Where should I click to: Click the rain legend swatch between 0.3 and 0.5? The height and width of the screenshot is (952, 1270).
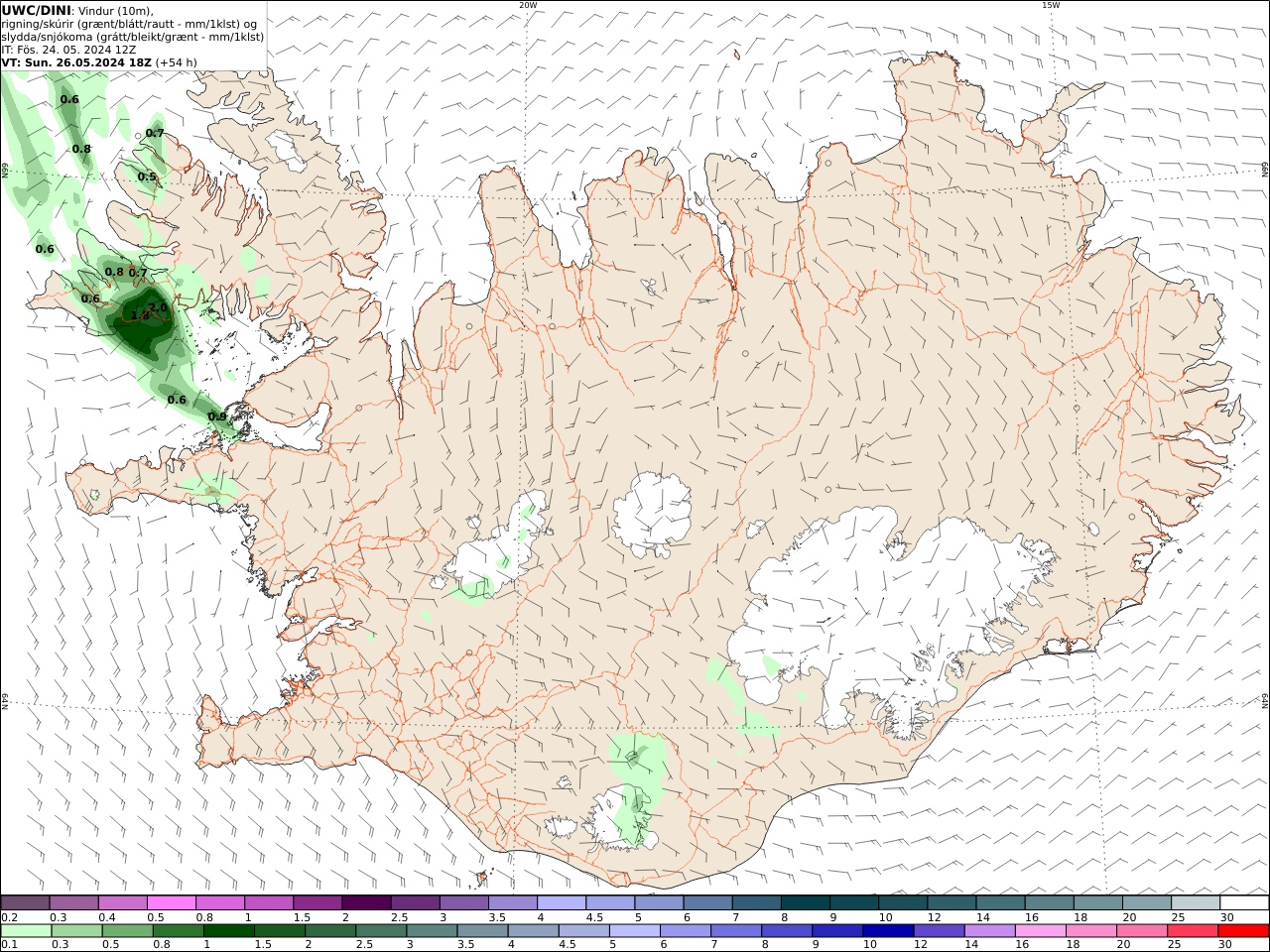tap(76, 931)
